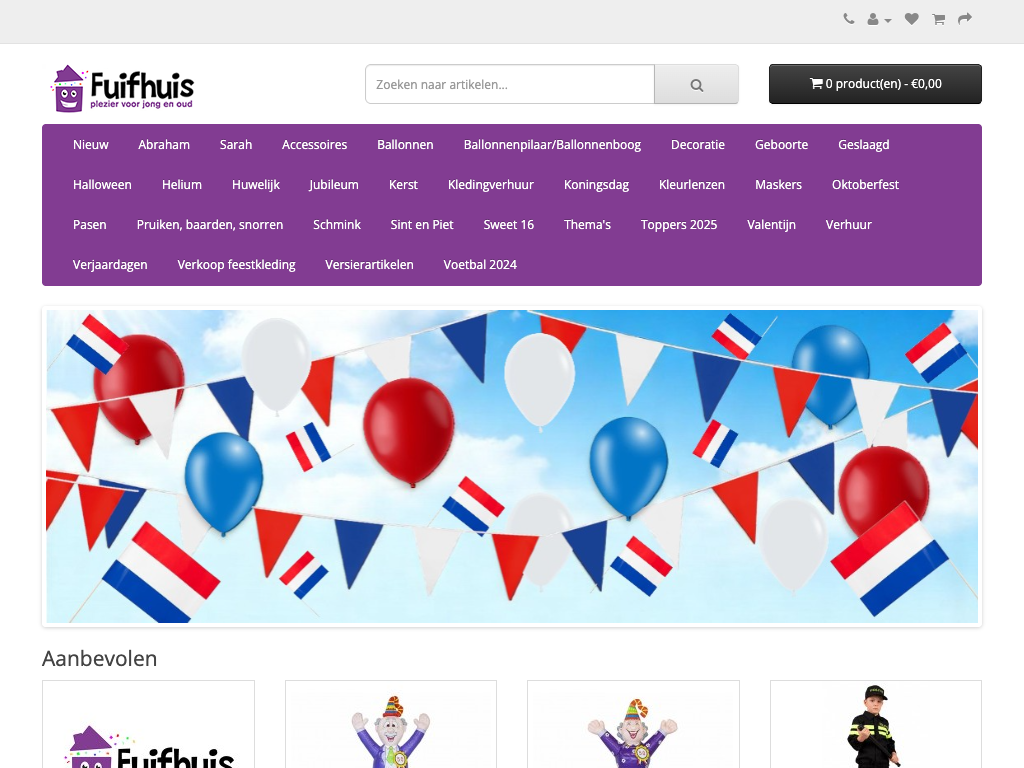Open the 0 product(en) cart button
This screenshot has width=1024, height=768.
875,84
